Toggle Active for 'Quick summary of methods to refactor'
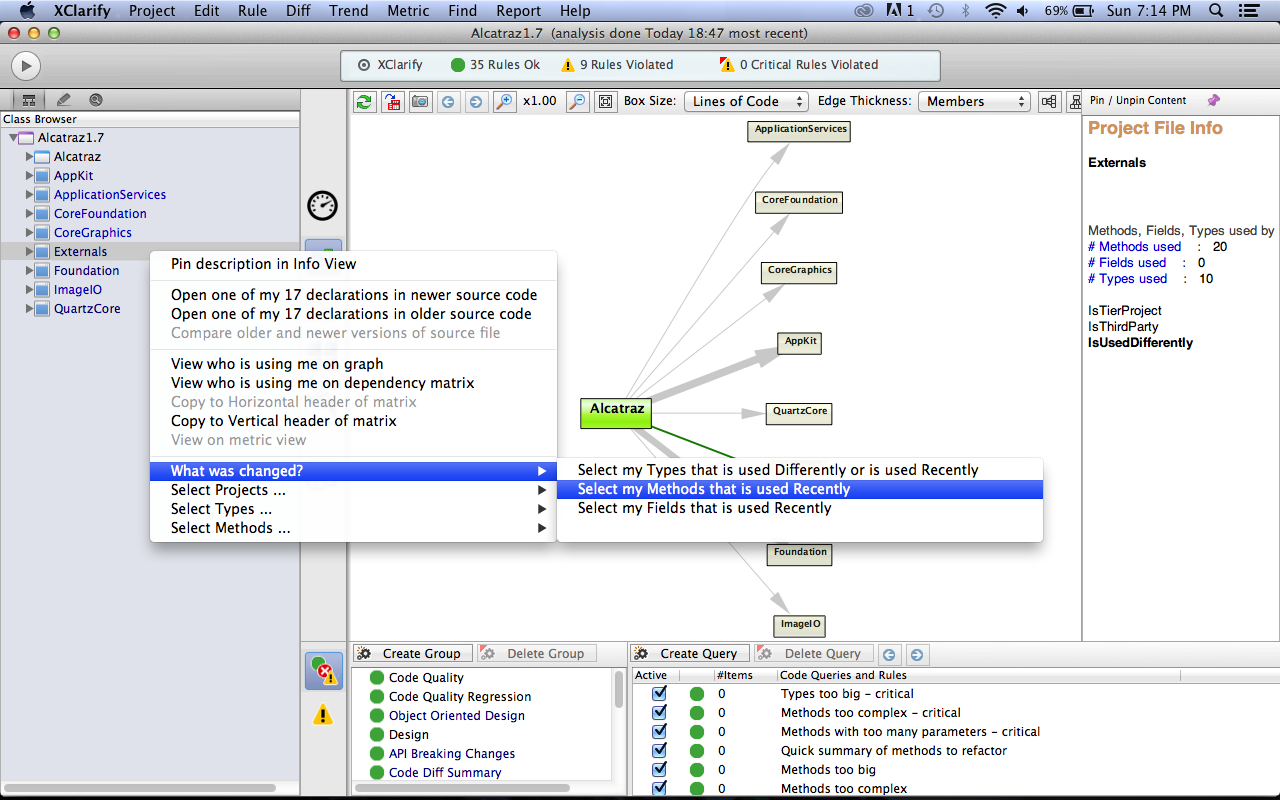Viewport: 1280px width, 800px height. click(659, 750)
